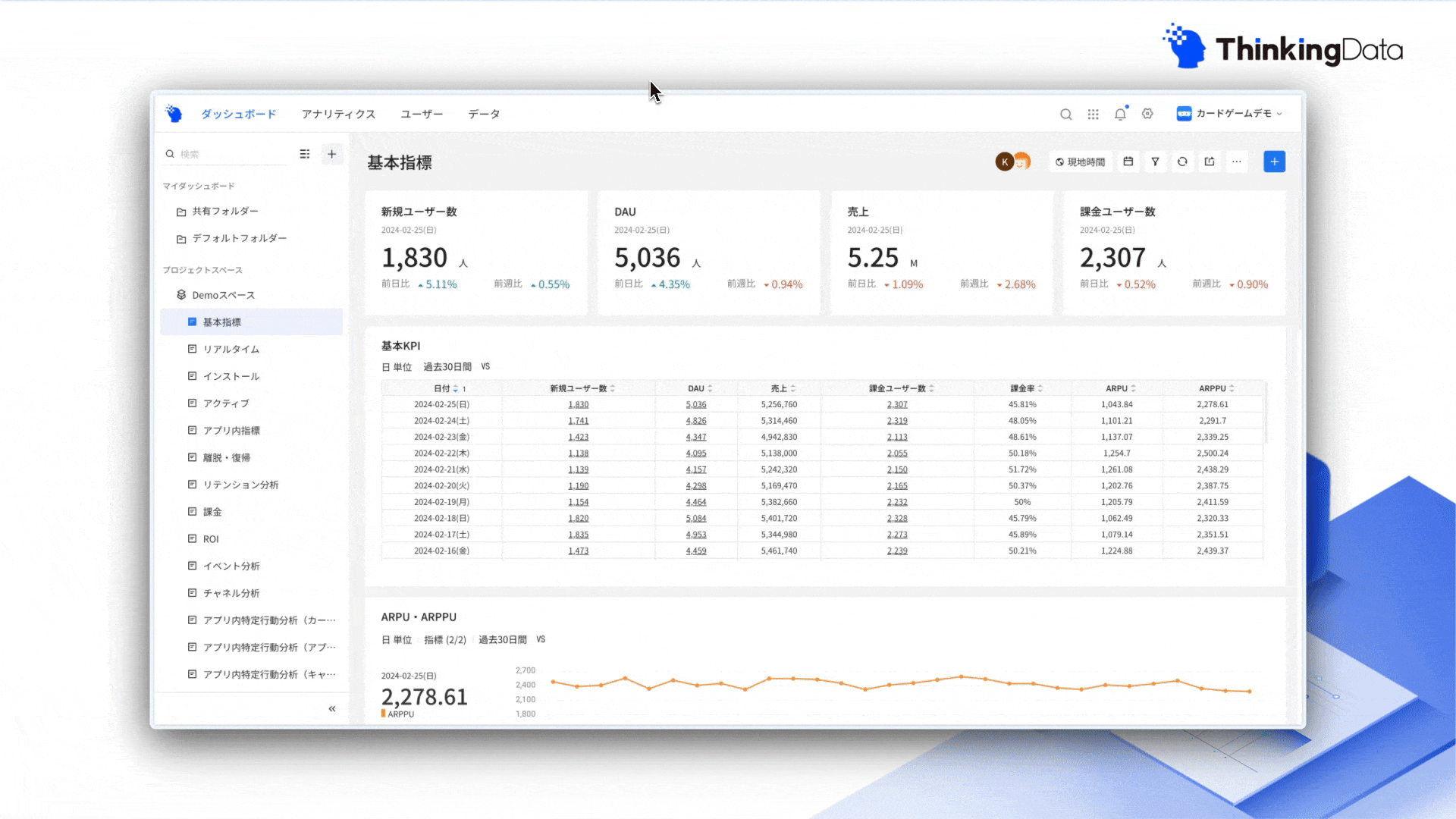Switch to the アナリティクス tab
Viewport: 1456px width, 819px height.
(338, 114)
